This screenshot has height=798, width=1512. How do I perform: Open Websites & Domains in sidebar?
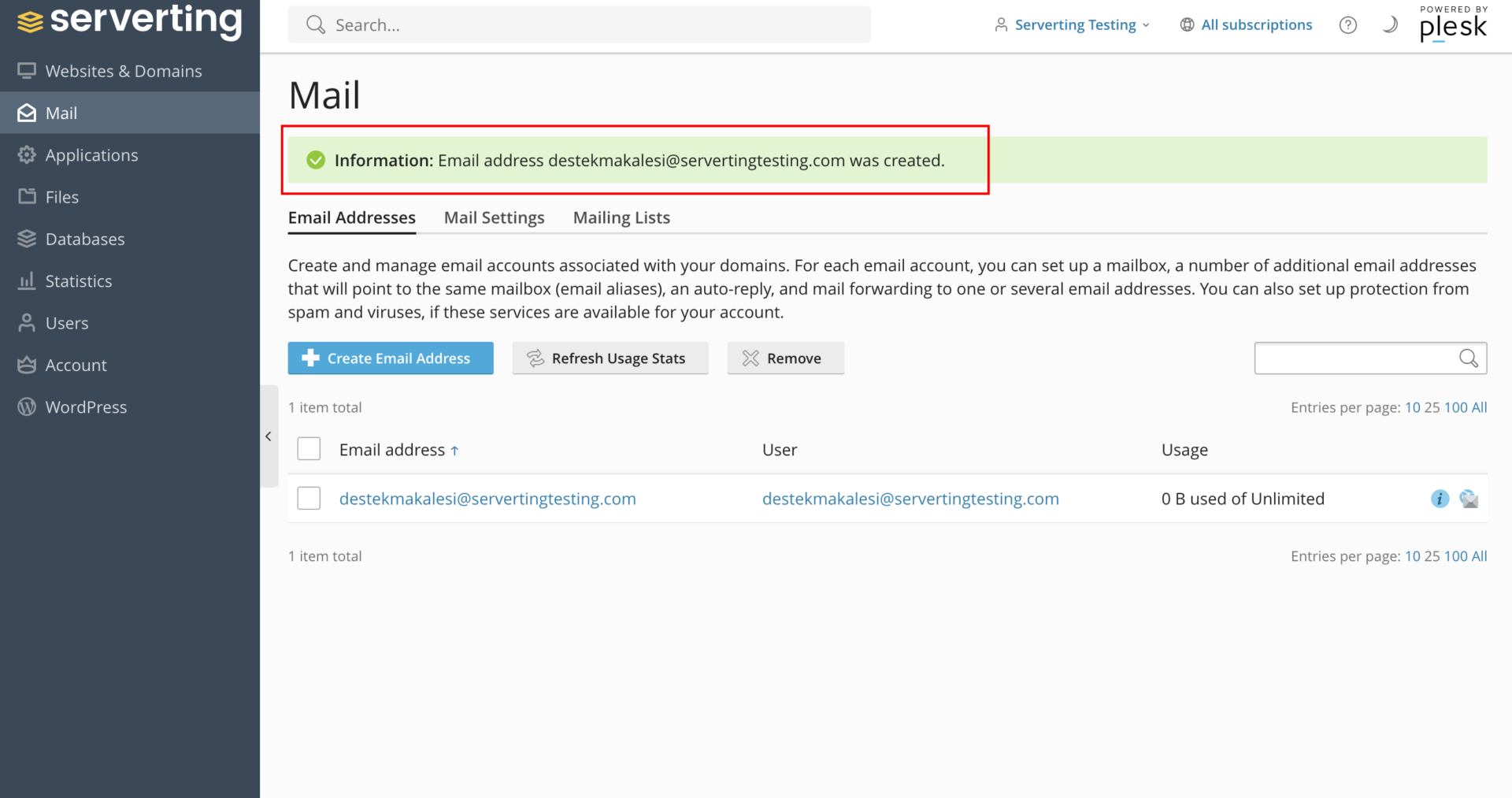tap(124, 71)
